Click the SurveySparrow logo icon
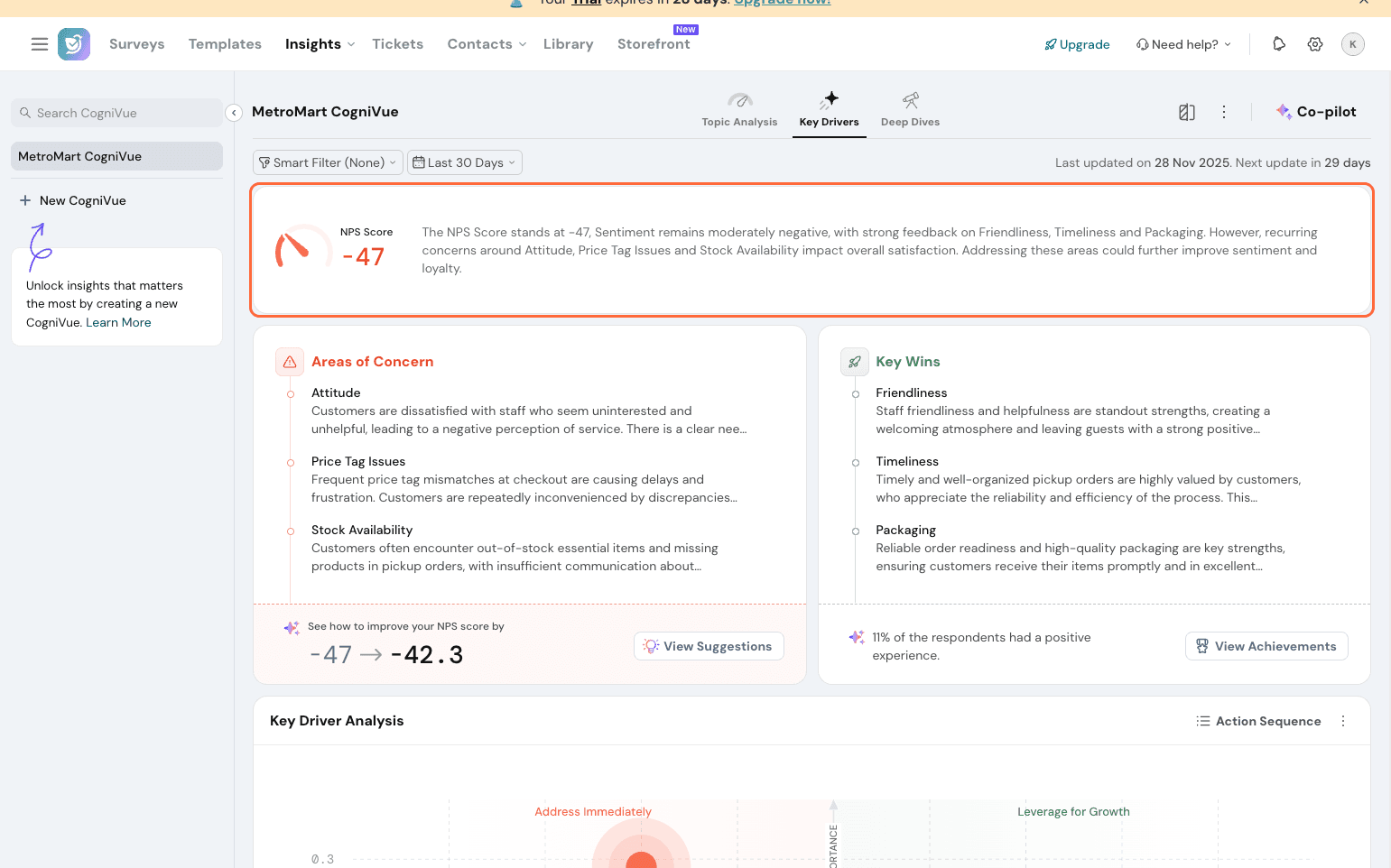This screenshot has width=1391, height=868. (x=74, y=44)
